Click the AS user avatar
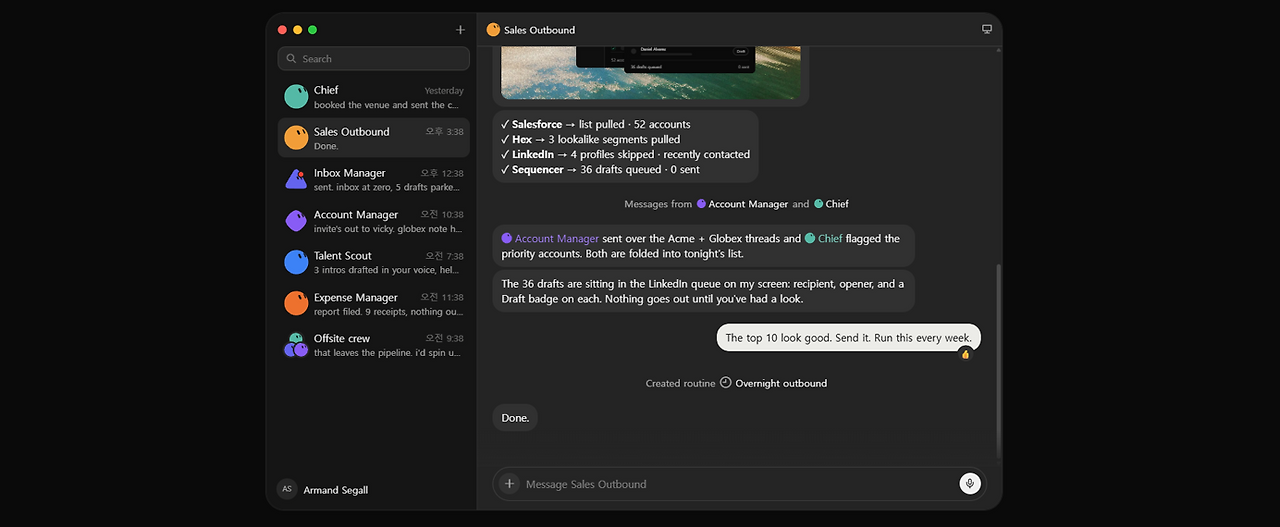Screen dimensions: 1280x527 (x=287, y=489)
